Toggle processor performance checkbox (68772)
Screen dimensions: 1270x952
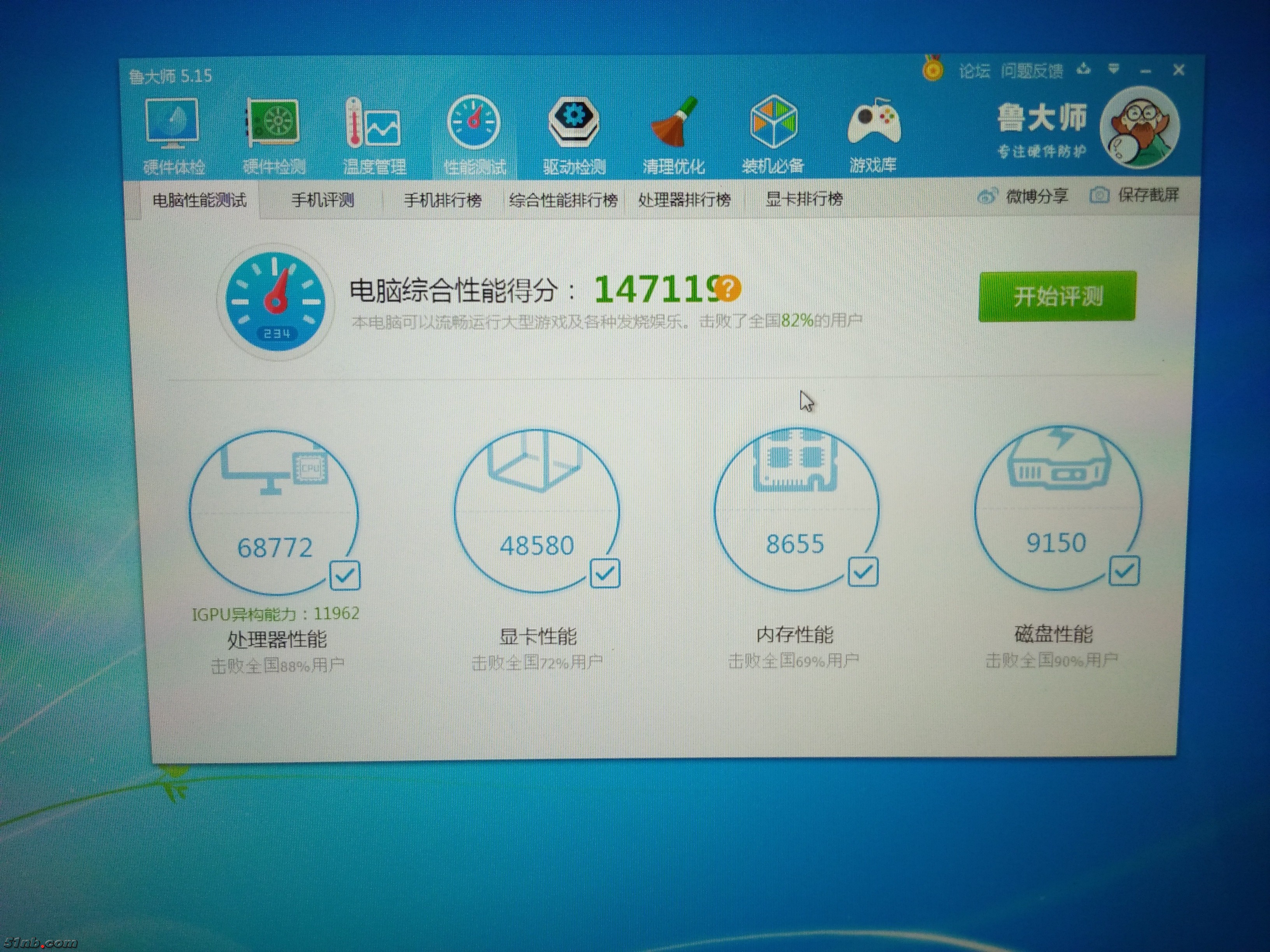pos(345,575)
